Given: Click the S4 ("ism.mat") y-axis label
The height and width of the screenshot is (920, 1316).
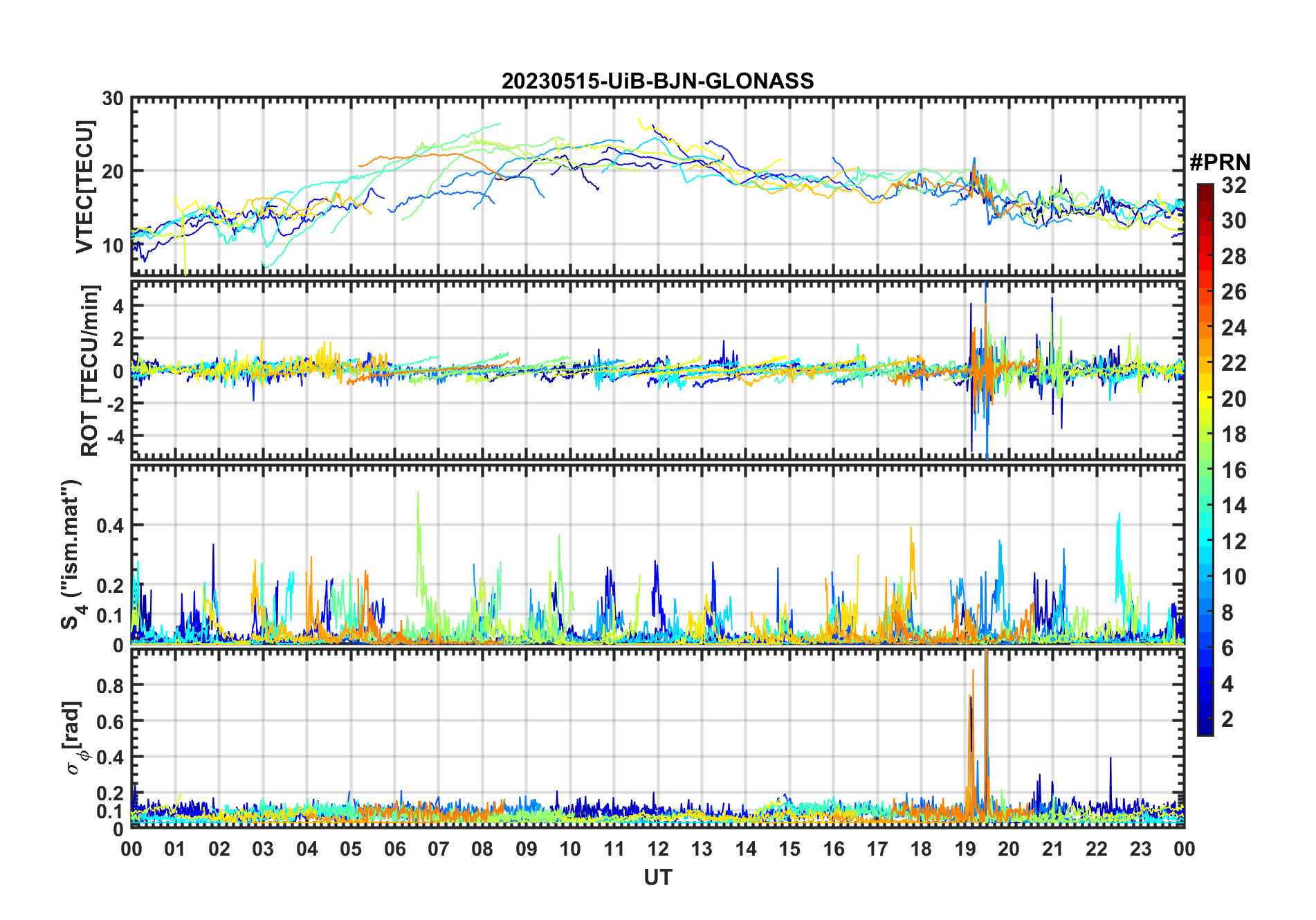Looking at the screenshot, I should [x=71, y=554].
